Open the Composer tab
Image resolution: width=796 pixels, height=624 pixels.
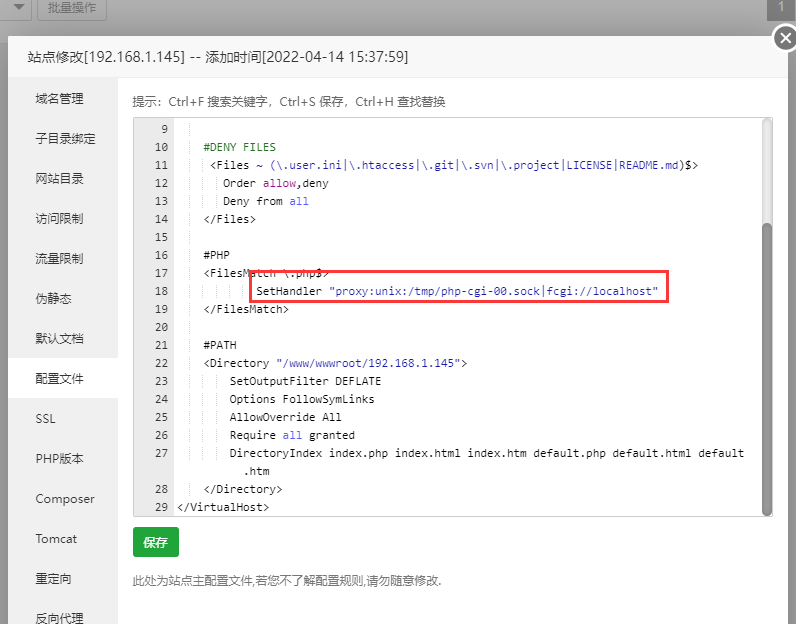point(65,499)
